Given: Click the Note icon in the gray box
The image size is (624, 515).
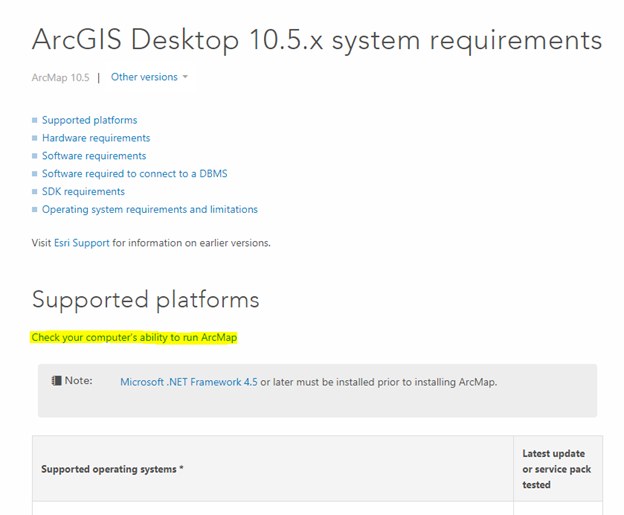Looking at the screenshot, I should point(57,380).
